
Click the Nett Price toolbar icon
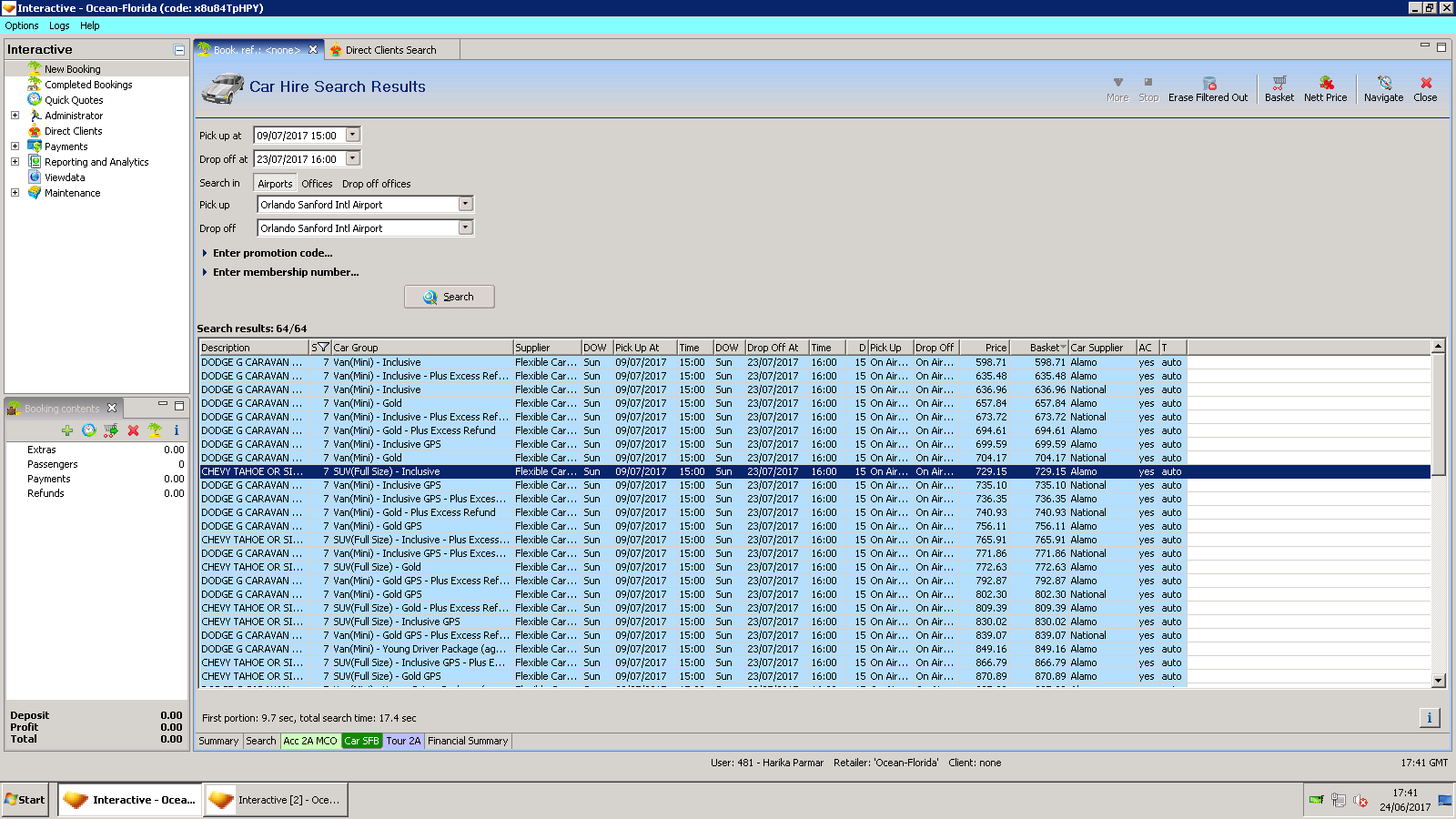1325,84
